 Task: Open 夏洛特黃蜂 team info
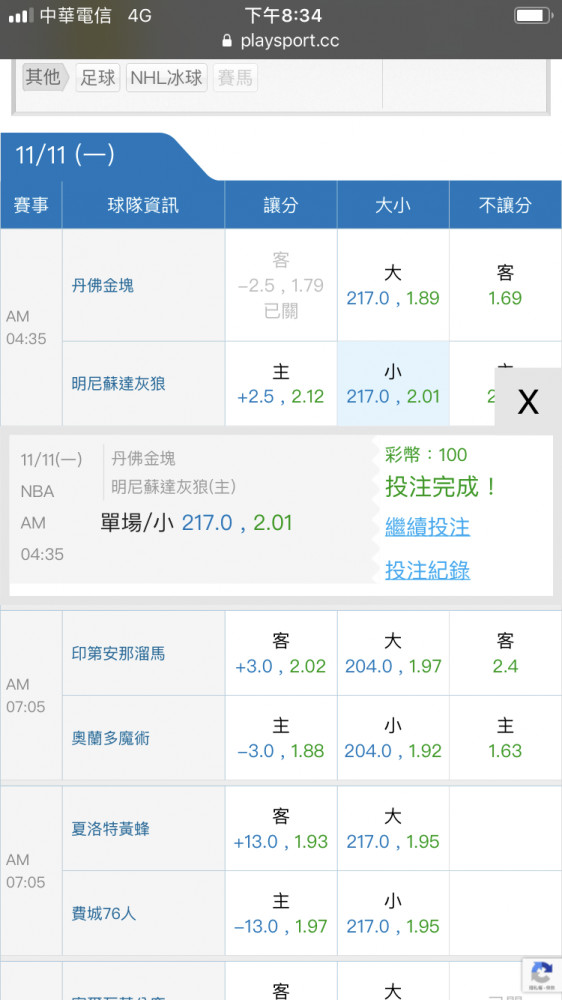(x=110, y=828)
